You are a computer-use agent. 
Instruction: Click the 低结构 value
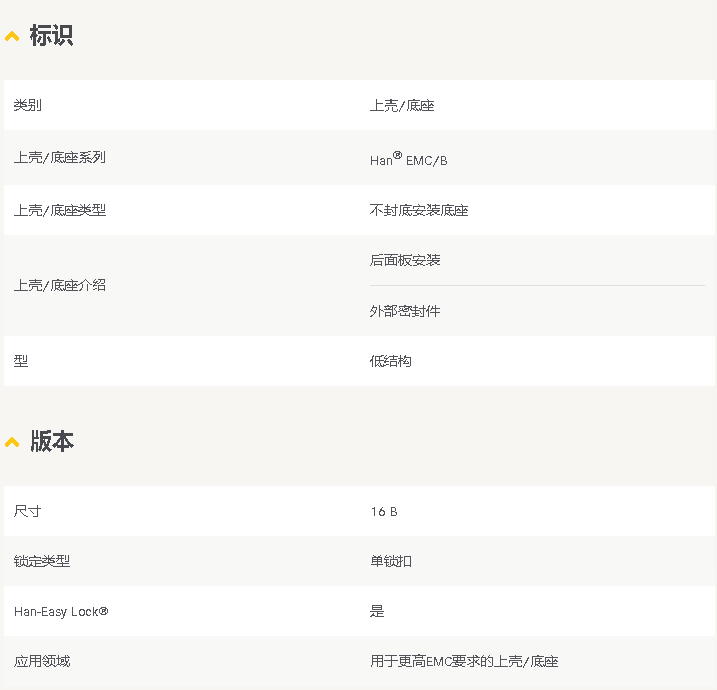point(391,361)
